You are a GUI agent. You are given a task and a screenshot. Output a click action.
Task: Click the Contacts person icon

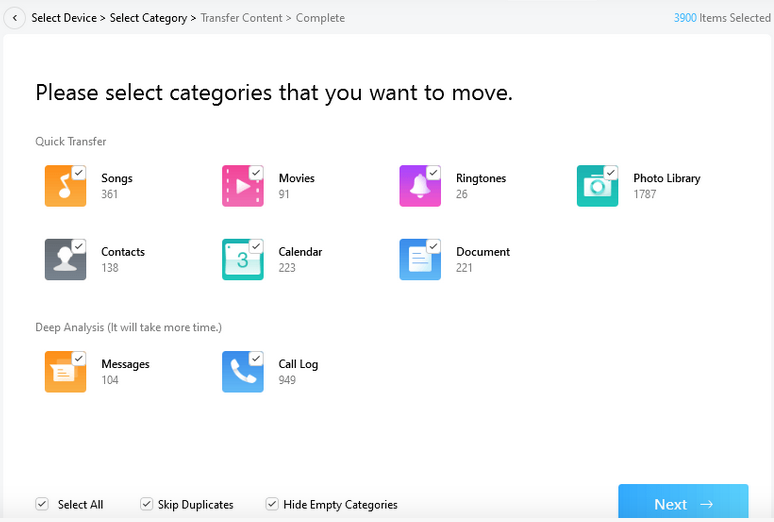65,260
